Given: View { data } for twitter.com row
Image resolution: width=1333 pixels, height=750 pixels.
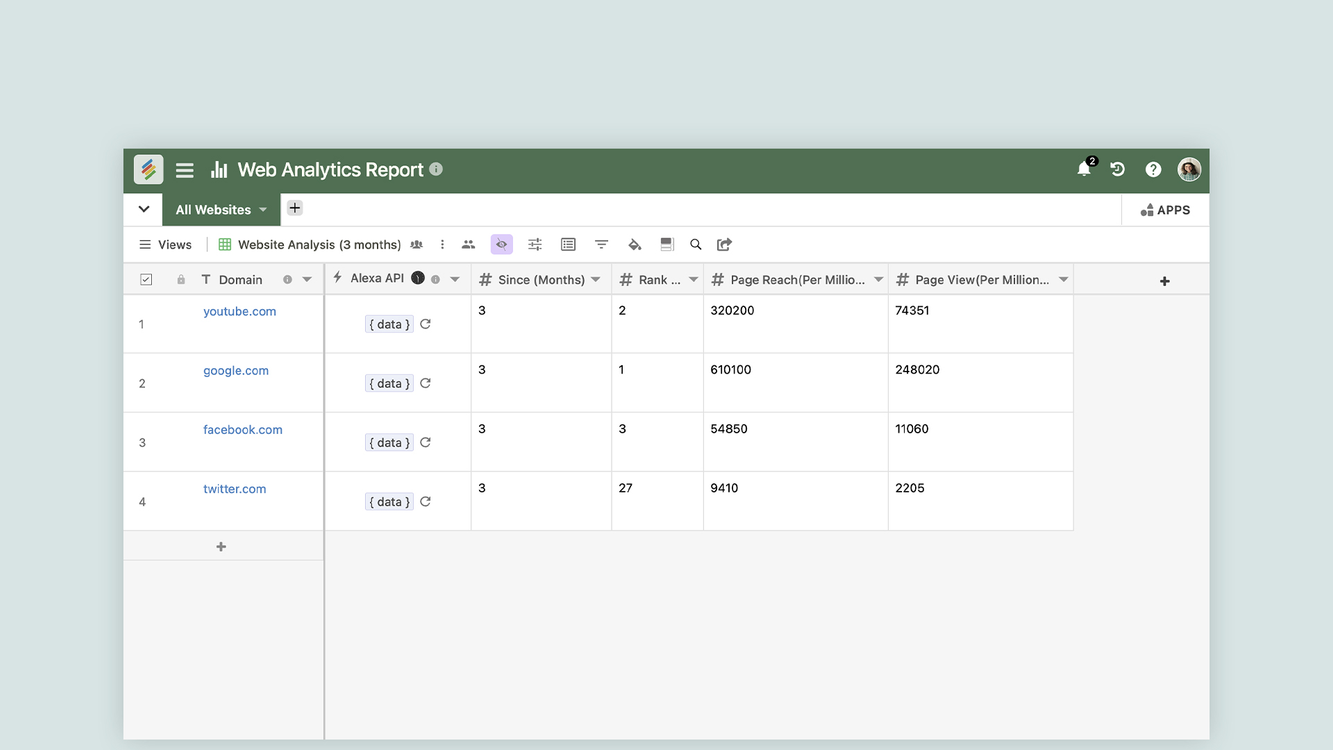Looking at the screenshot, I should pos(389,502).
